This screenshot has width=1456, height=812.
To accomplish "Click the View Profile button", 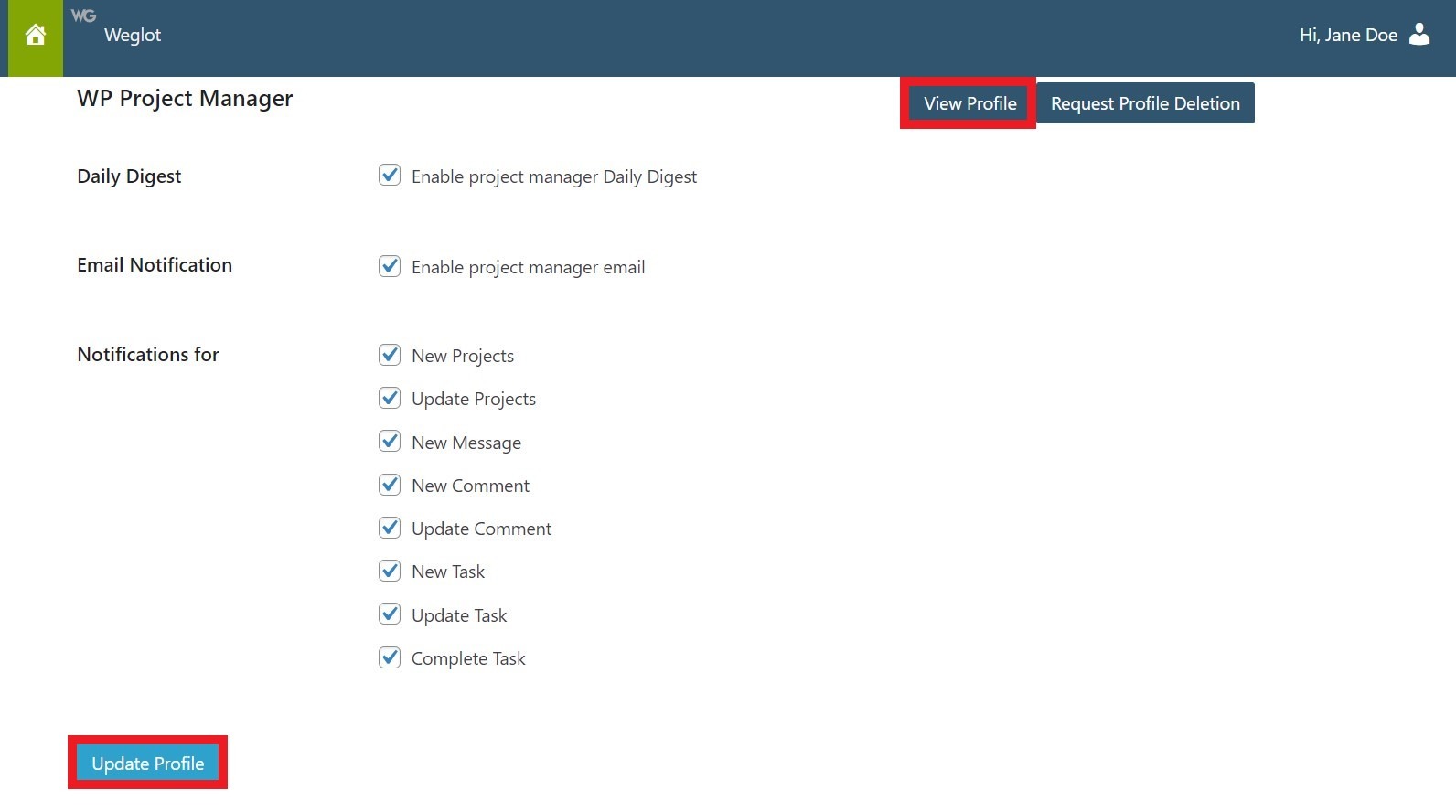I will (969, 103).
